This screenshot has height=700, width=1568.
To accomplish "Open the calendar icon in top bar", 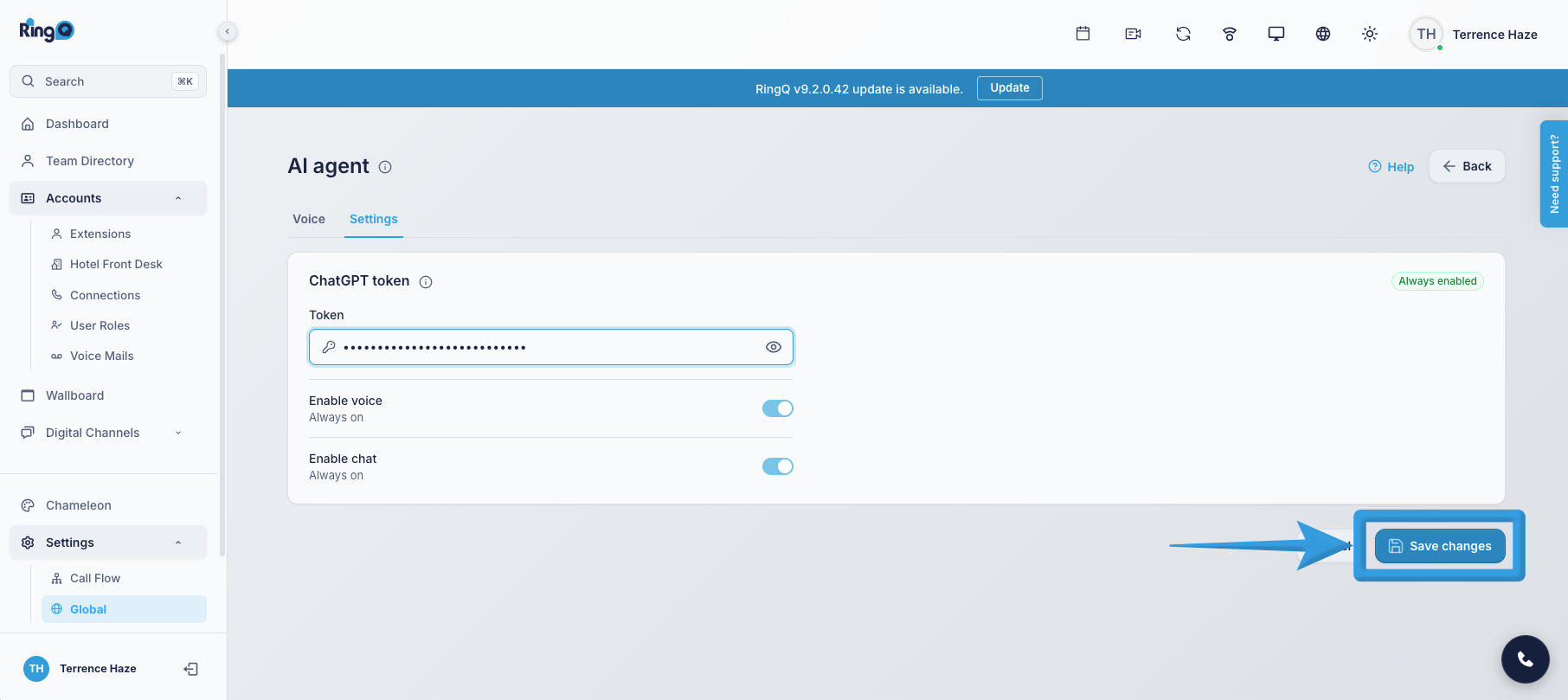I will 1083,34.
